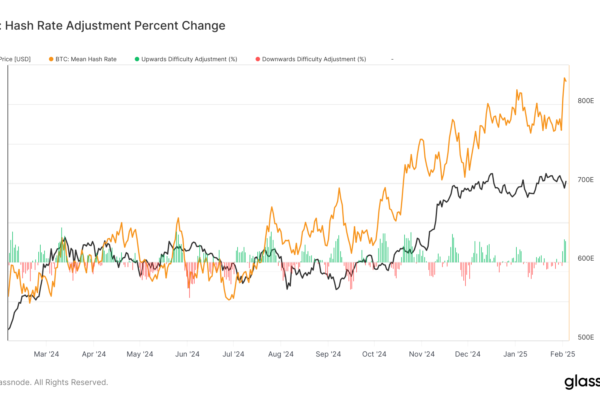The width and height of the screenshot is (600, 400).
Task: Click the Feb '25 x-axis label
Action: point(563,354)
